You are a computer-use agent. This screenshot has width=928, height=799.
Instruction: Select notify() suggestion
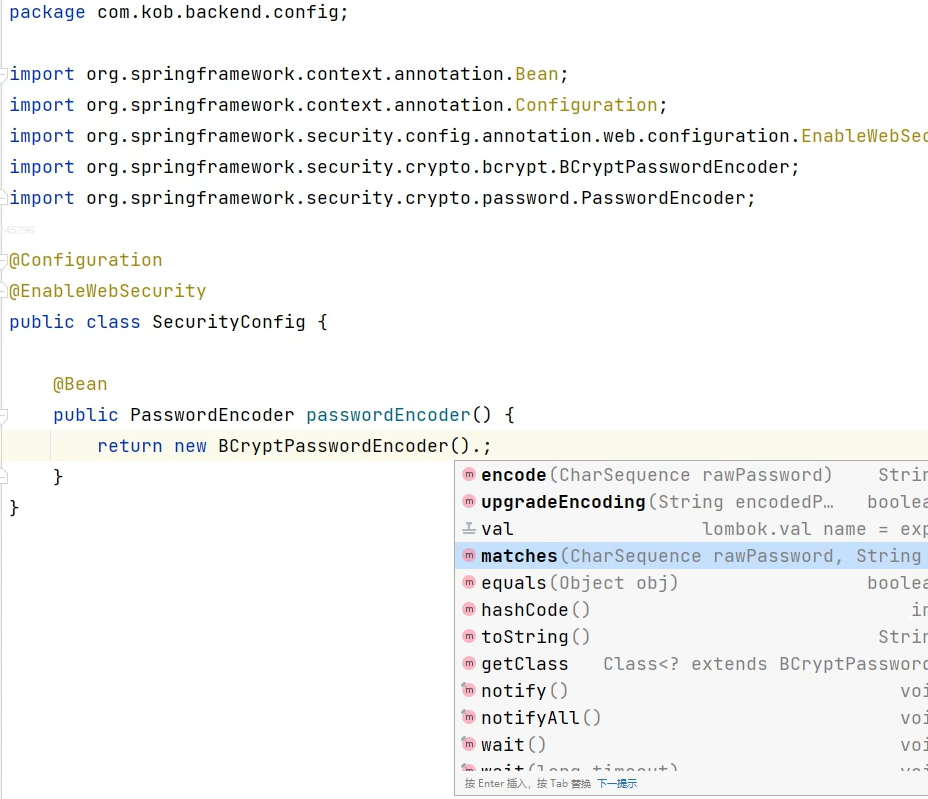point(691,691)
